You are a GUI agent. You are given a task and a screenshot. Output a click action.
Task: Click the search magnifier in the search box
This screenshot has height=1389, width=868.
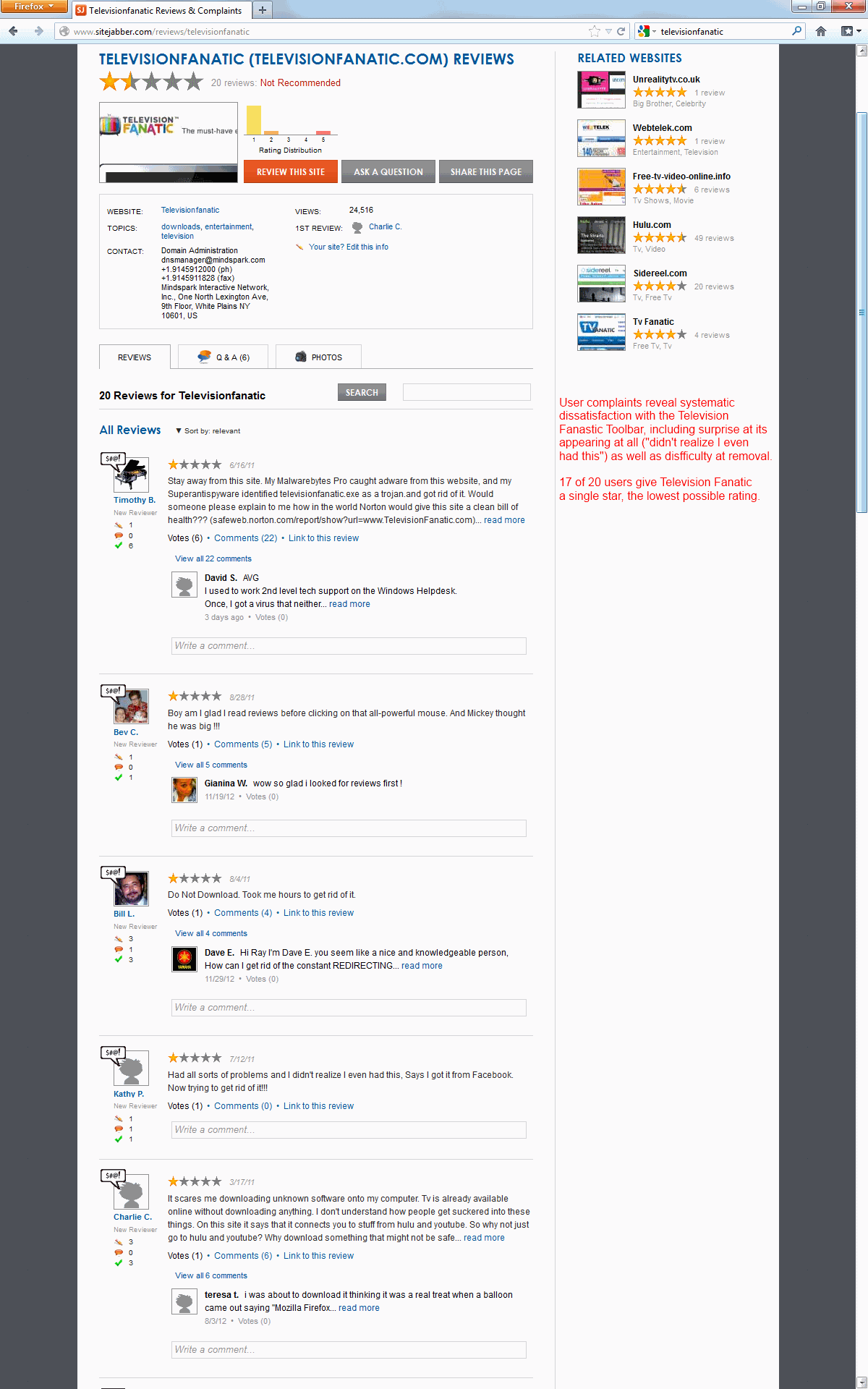coord(796,31)
